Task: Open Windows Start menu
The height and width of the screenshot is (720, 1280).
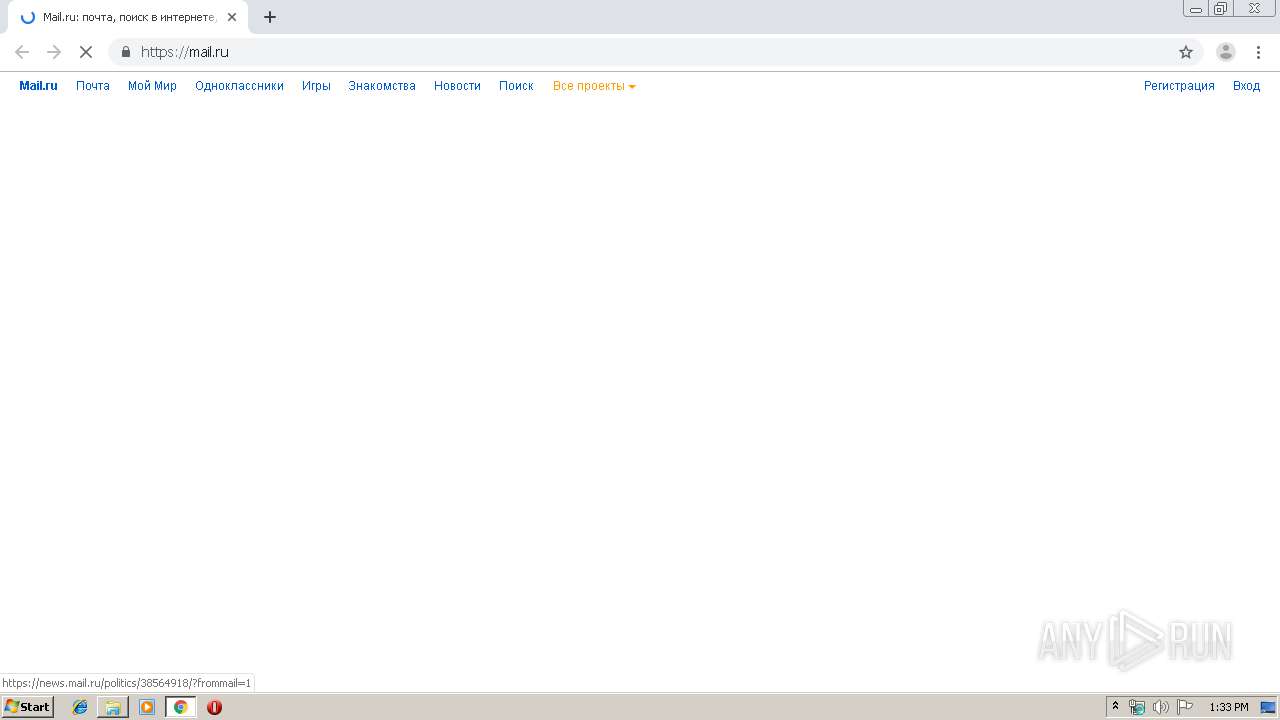Action: pyautogui.click(x=27, y=707)
